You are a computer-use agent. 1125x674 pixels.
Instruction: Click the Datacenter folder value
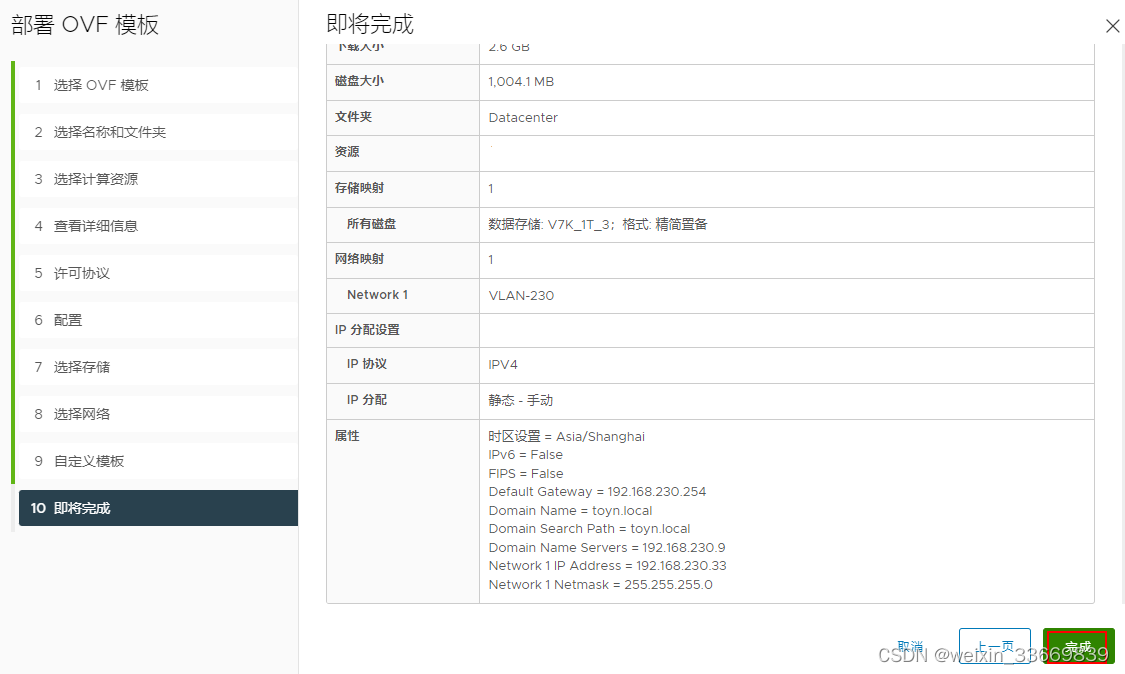point(523,118)
